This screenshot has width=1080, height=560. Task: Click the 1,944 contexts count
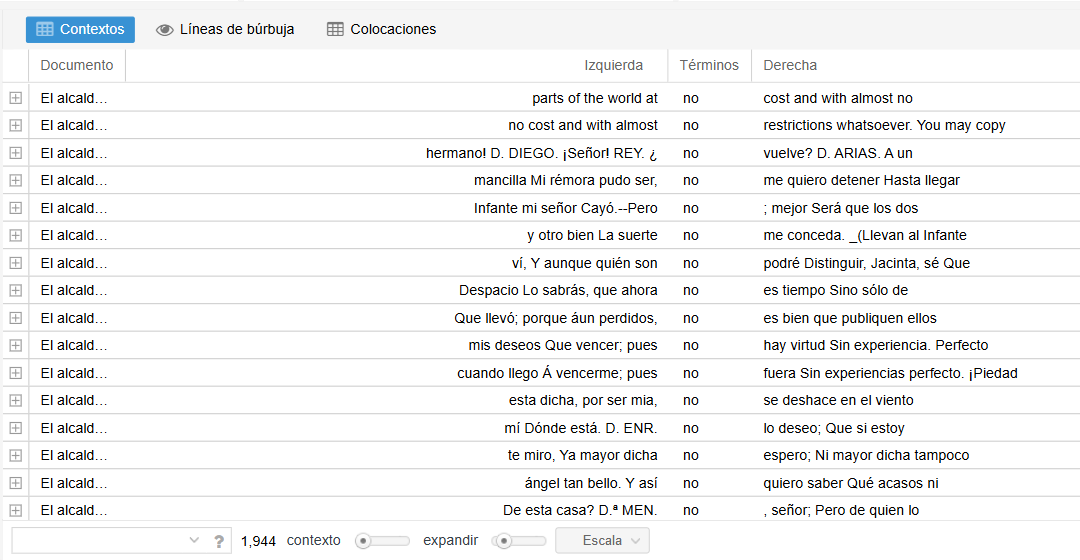coord(258,541)
